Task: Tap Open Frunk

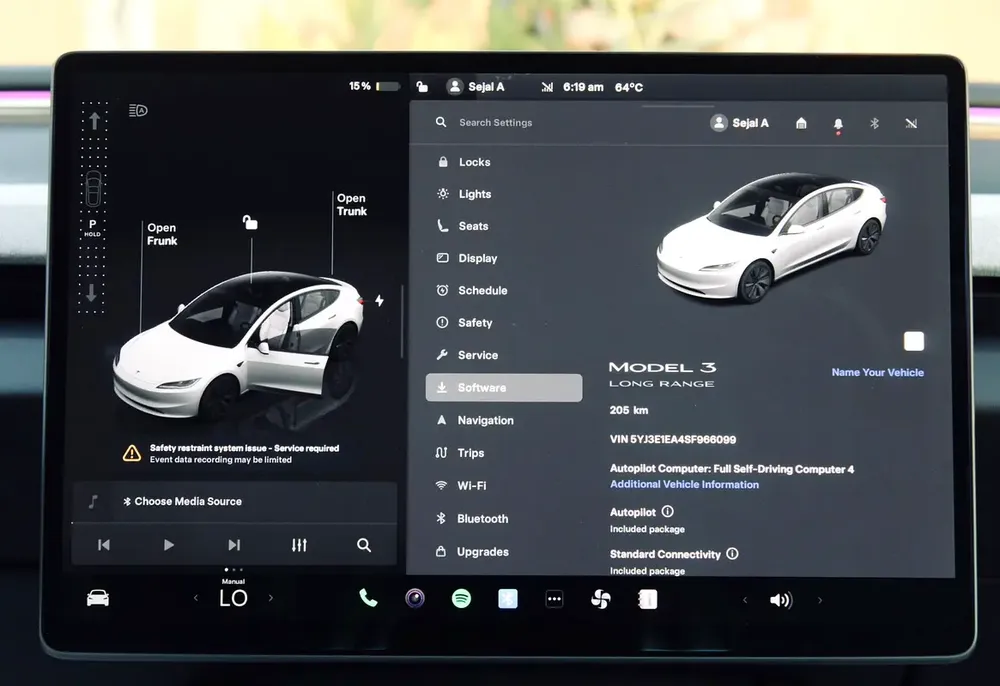Action: 162,234
